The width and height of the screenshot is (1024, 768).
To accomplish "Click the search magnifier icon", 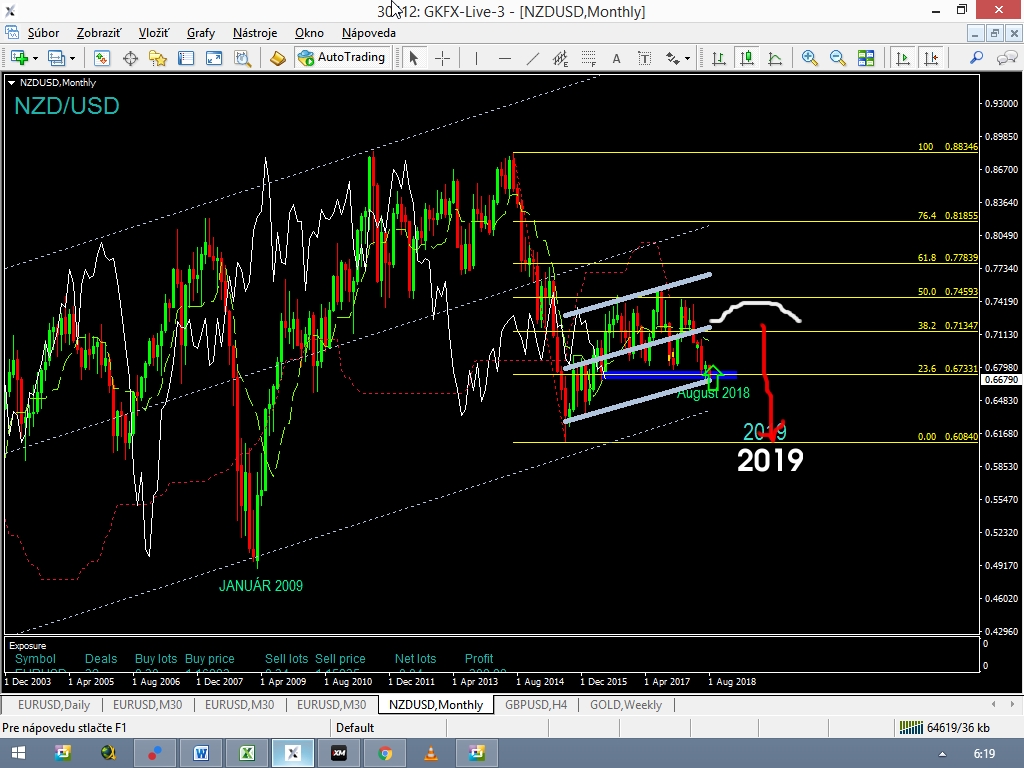I will tap(976, 58).
